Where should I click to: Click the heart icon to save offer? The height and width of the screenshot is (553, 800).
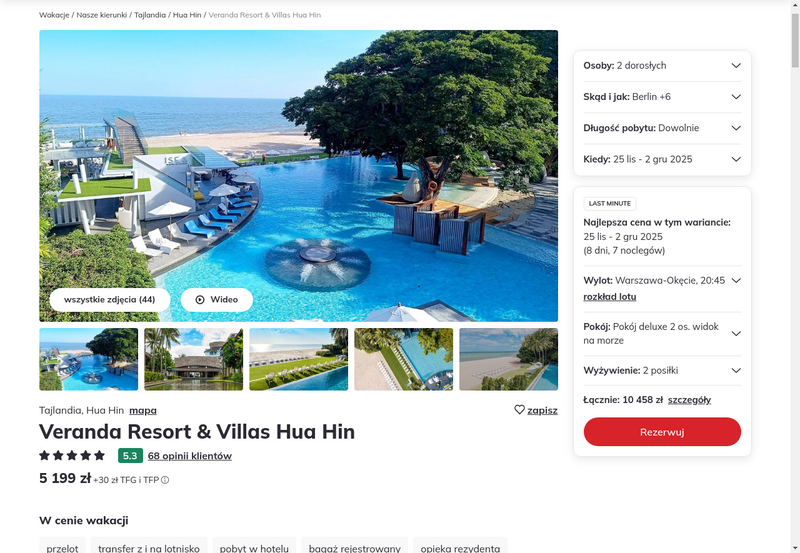click(x=519, y=410)
